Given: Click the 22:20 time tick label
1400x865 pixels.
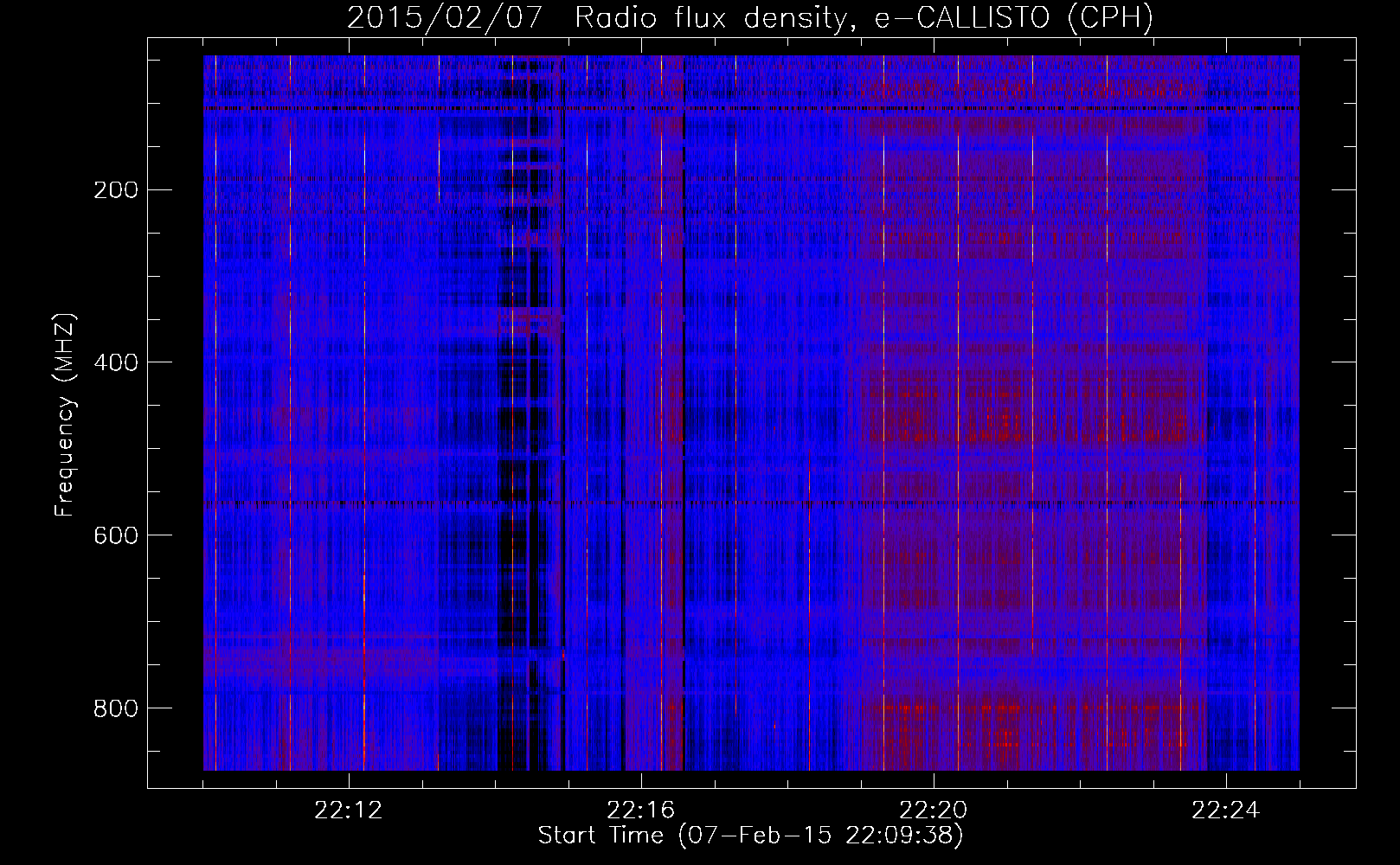Looking at the screenshot, I should pos(934,811).
